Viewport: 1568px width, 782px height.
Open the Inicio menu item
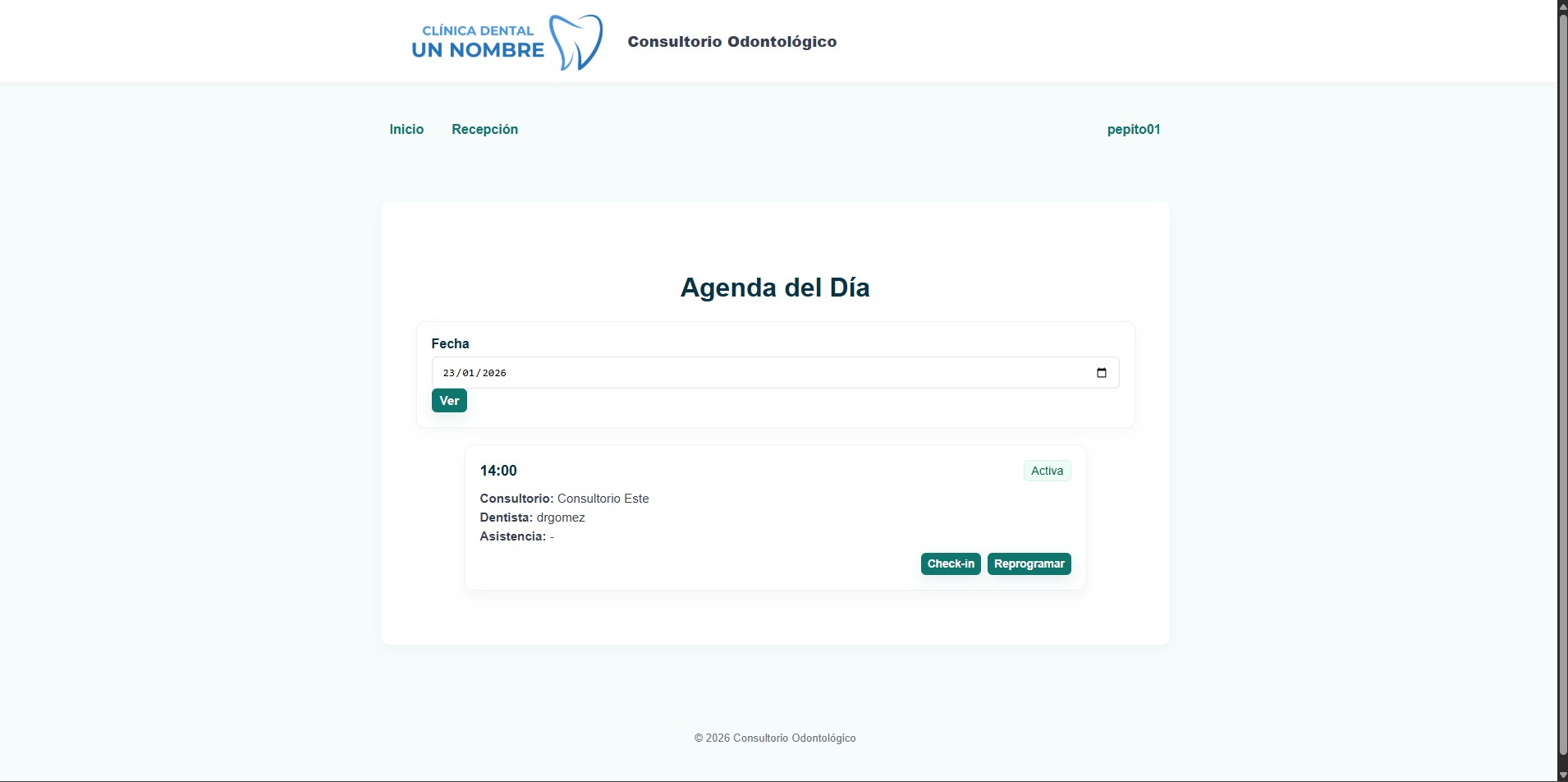tap(406, 129)
